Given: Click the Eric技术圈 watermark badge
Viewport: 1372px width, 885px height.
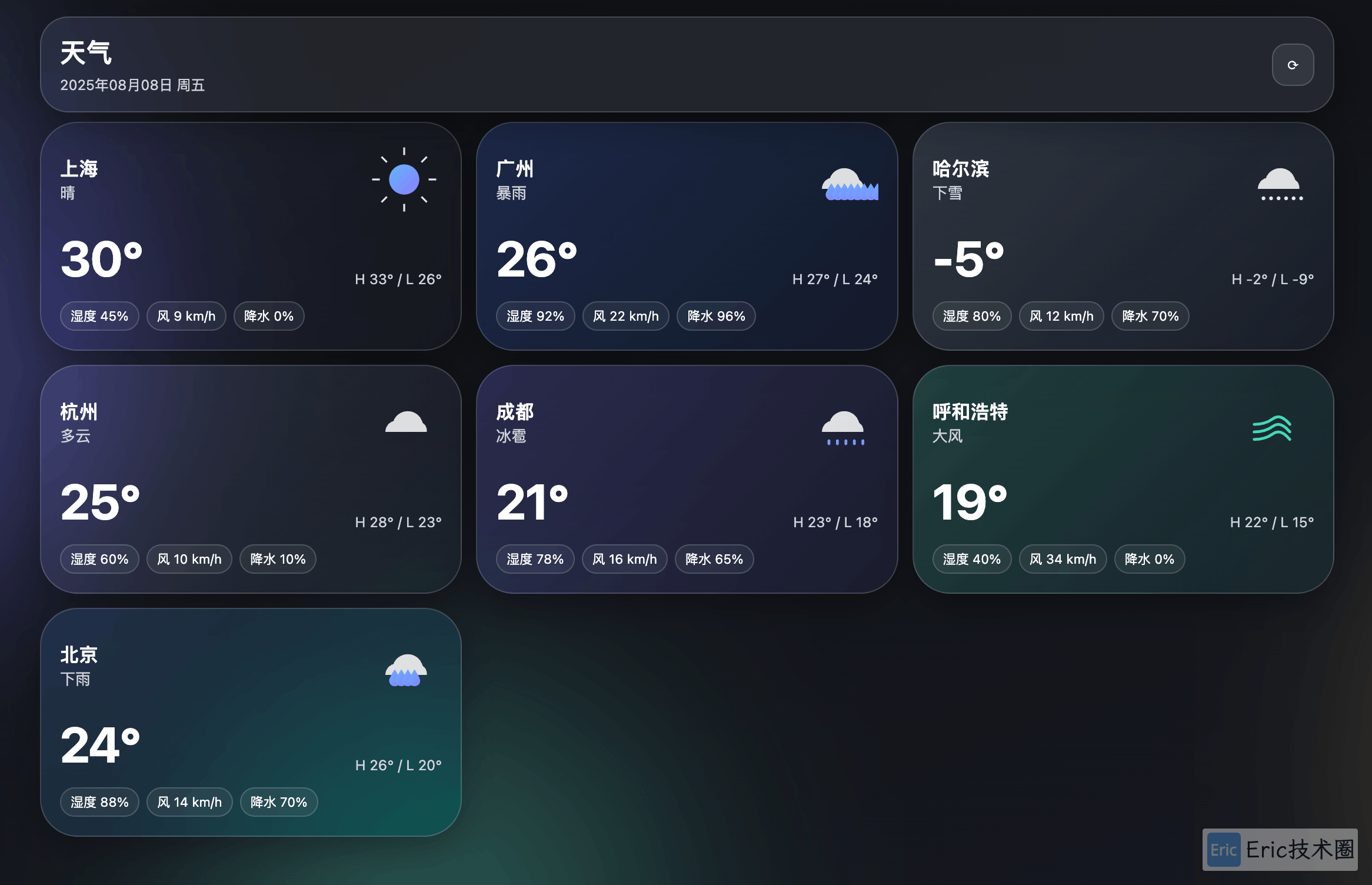Looking at the screenshot, I should point(1280,850).
